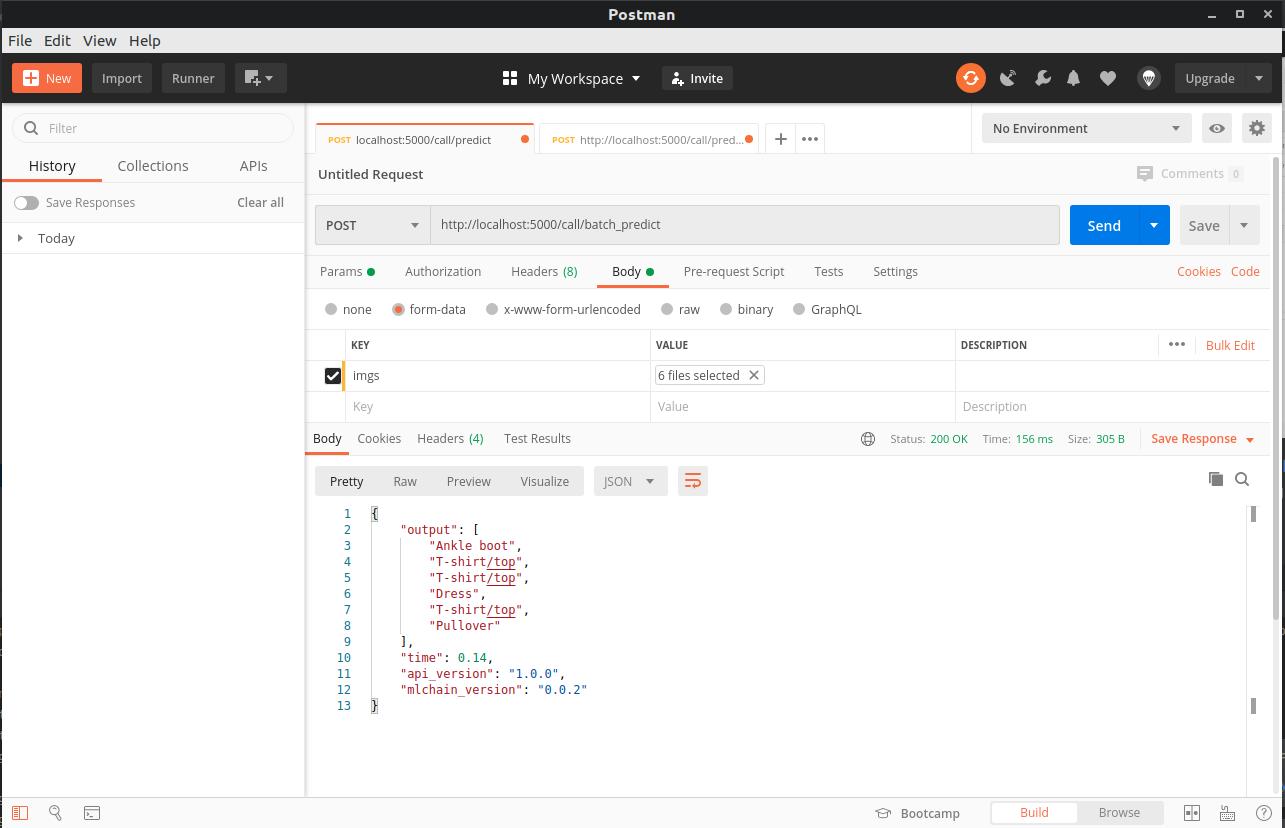1285x828 pixels.
Task: Open the Runner button
Action: [193, 78]
